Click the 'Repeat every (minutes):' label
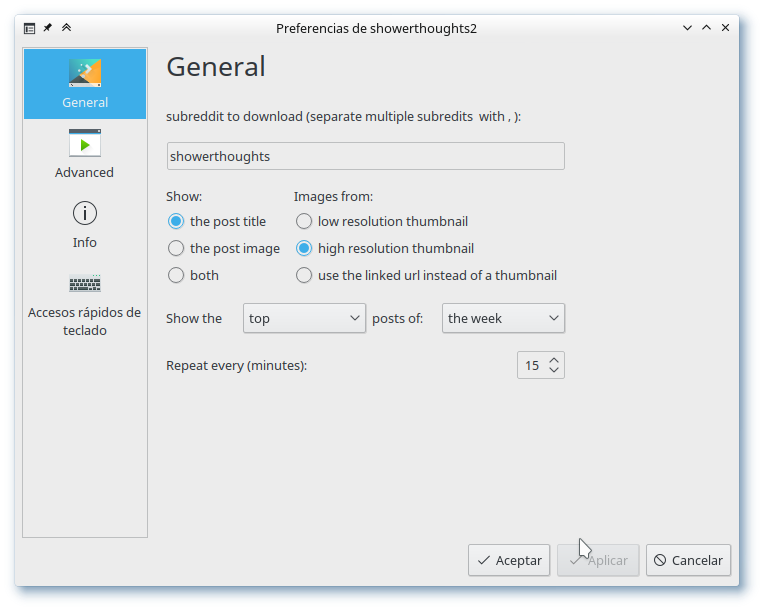Image resolution: width=764 pixels, height=611 pixels. (x=237, y=365)
